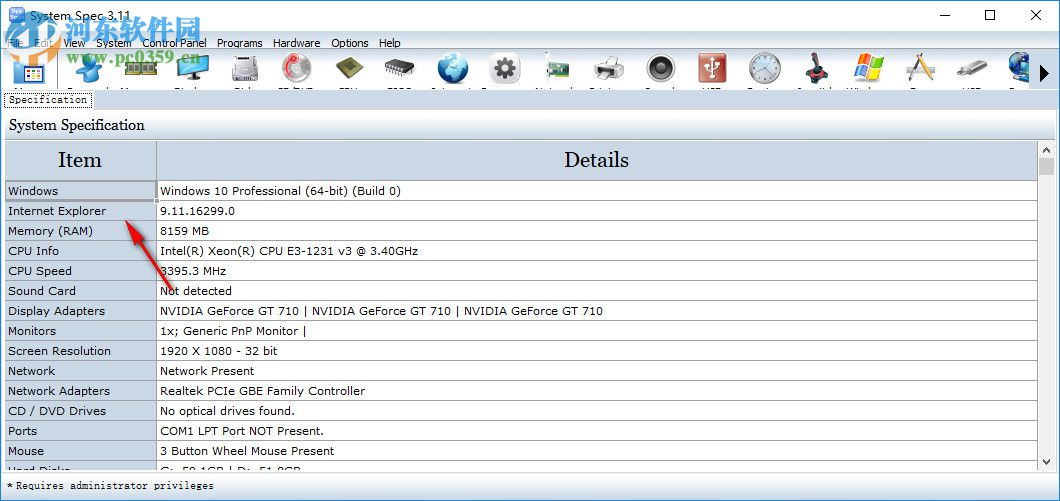The height and width of the screenshot is (501, 1060).
Task: Open the System menu
Action: point(114,43)
